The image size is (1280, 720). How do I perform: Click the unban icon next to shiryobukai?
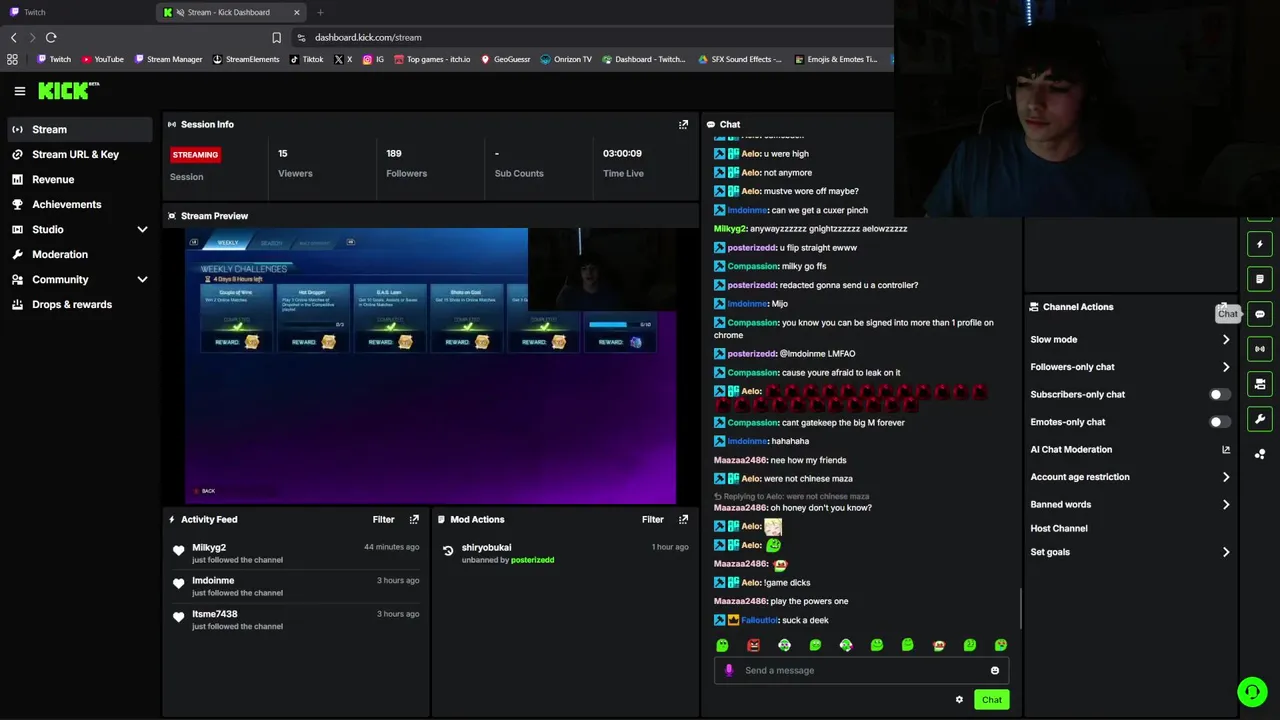pos(448,550)
